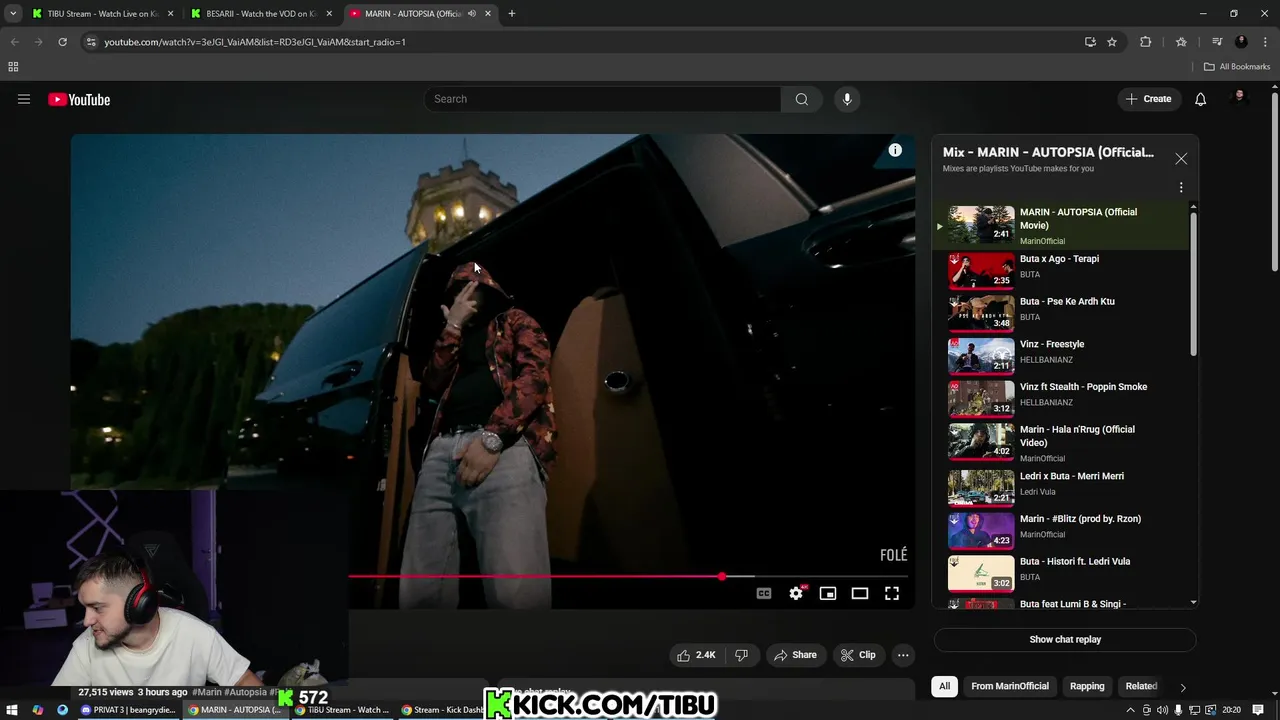Close the TIBU Stream tab
This screenshot has height=720, width=1280.
170,14
